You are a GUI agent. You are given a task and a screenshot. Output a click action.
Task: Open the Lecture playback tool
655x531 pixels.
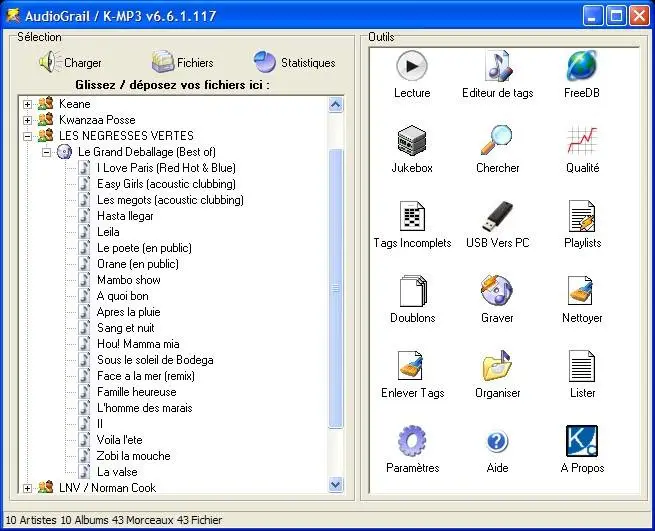point(412,74)
